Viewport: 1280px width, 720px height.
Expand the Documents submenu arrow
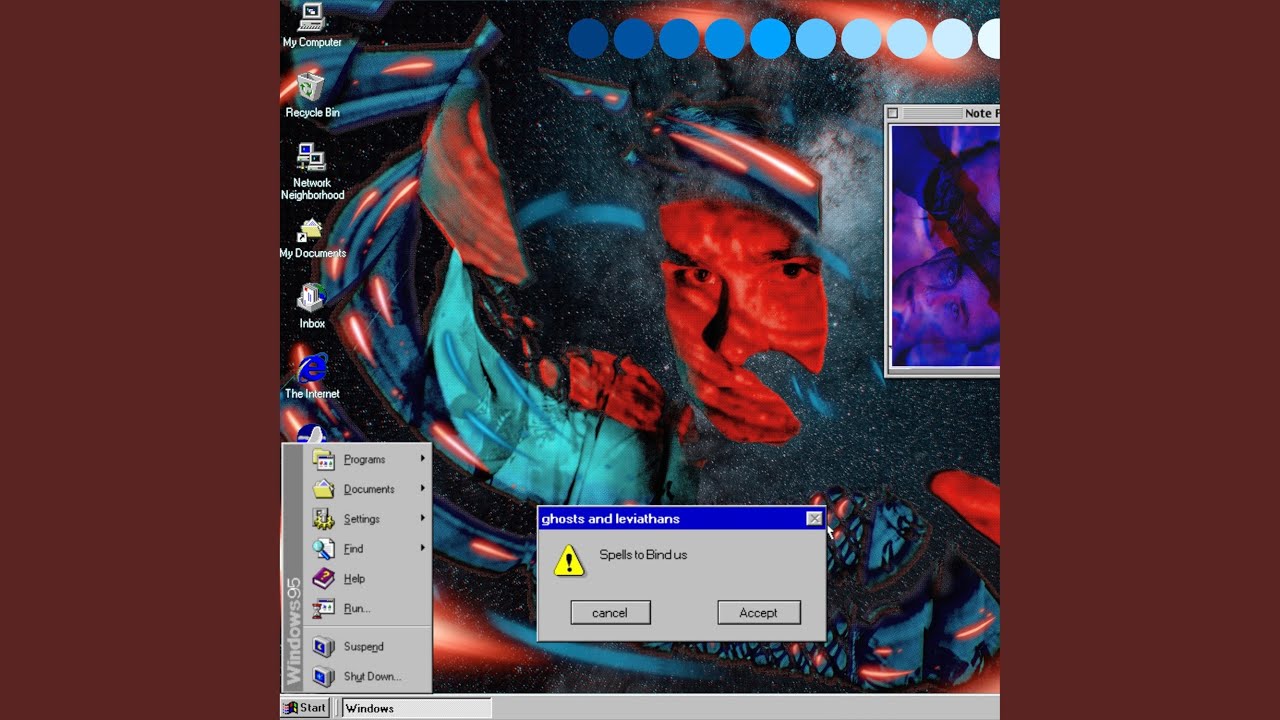click(423, 489)
